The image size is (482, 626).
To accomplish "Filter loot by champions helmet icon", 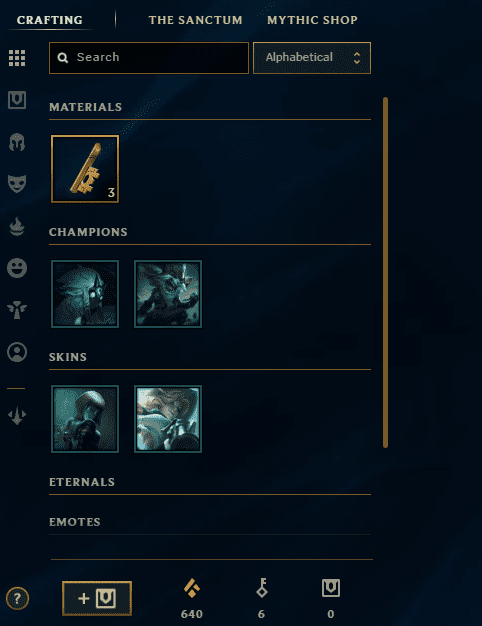I will coord(17,142).
